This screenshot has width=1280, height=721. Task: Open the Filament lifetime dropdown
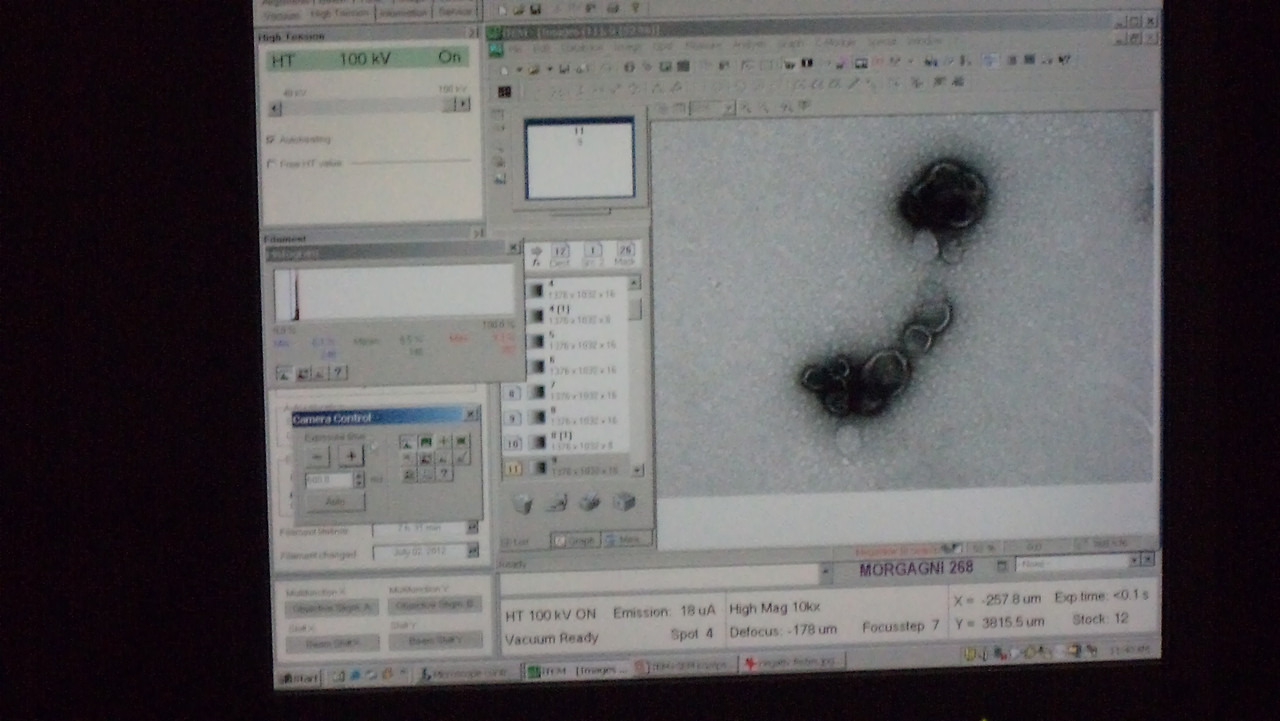(472, 527)
